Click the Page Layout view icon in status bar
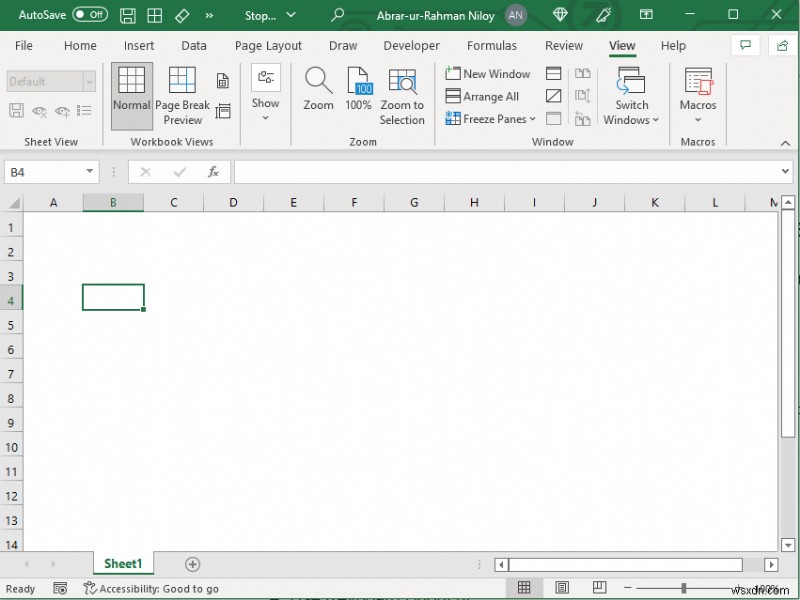 (x=561, y=588)
